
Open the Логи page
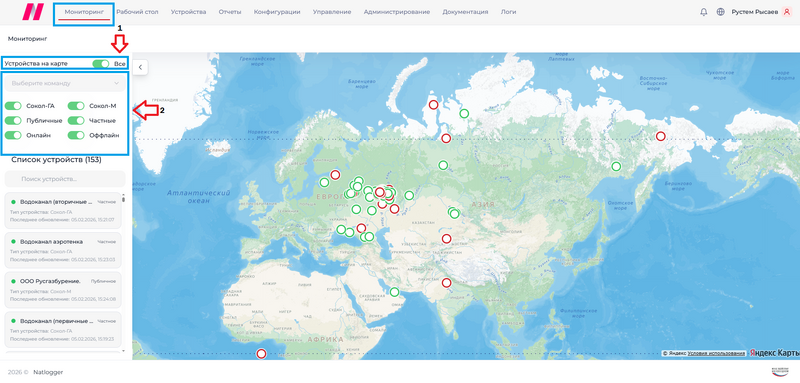[508, 12]
